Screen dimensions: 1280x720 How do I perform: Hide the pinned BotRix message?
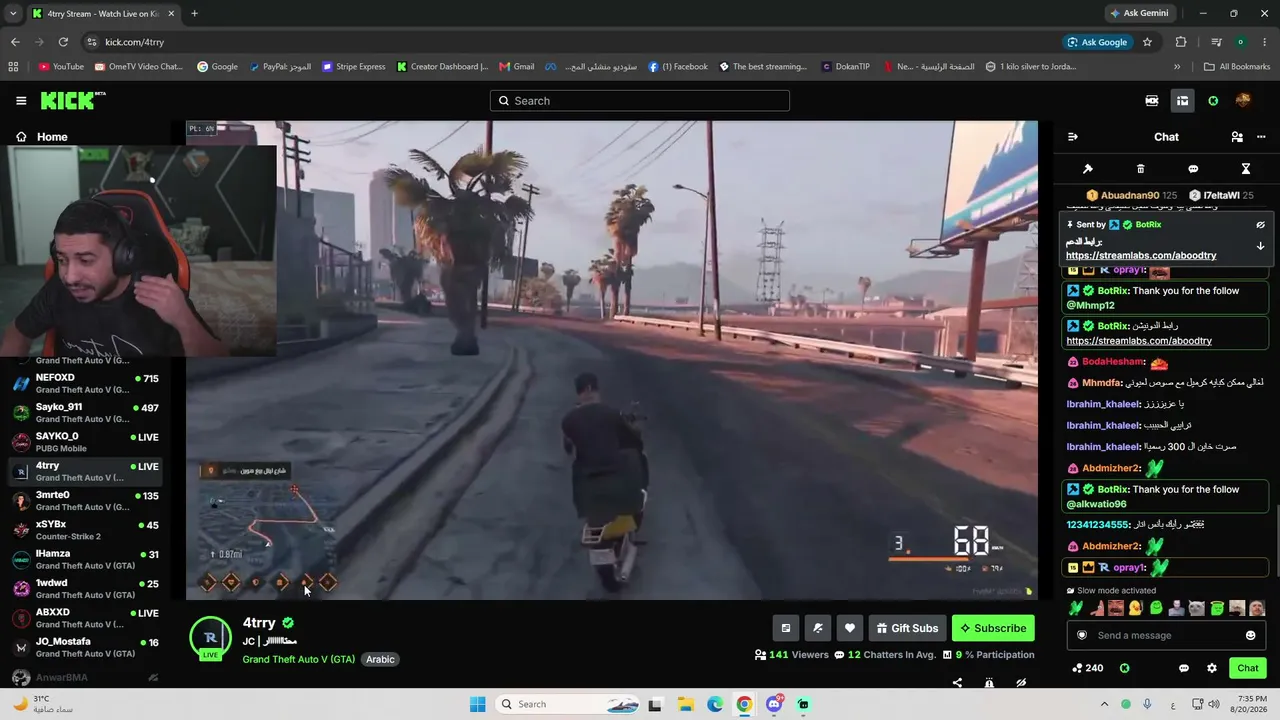point(1261,225)
